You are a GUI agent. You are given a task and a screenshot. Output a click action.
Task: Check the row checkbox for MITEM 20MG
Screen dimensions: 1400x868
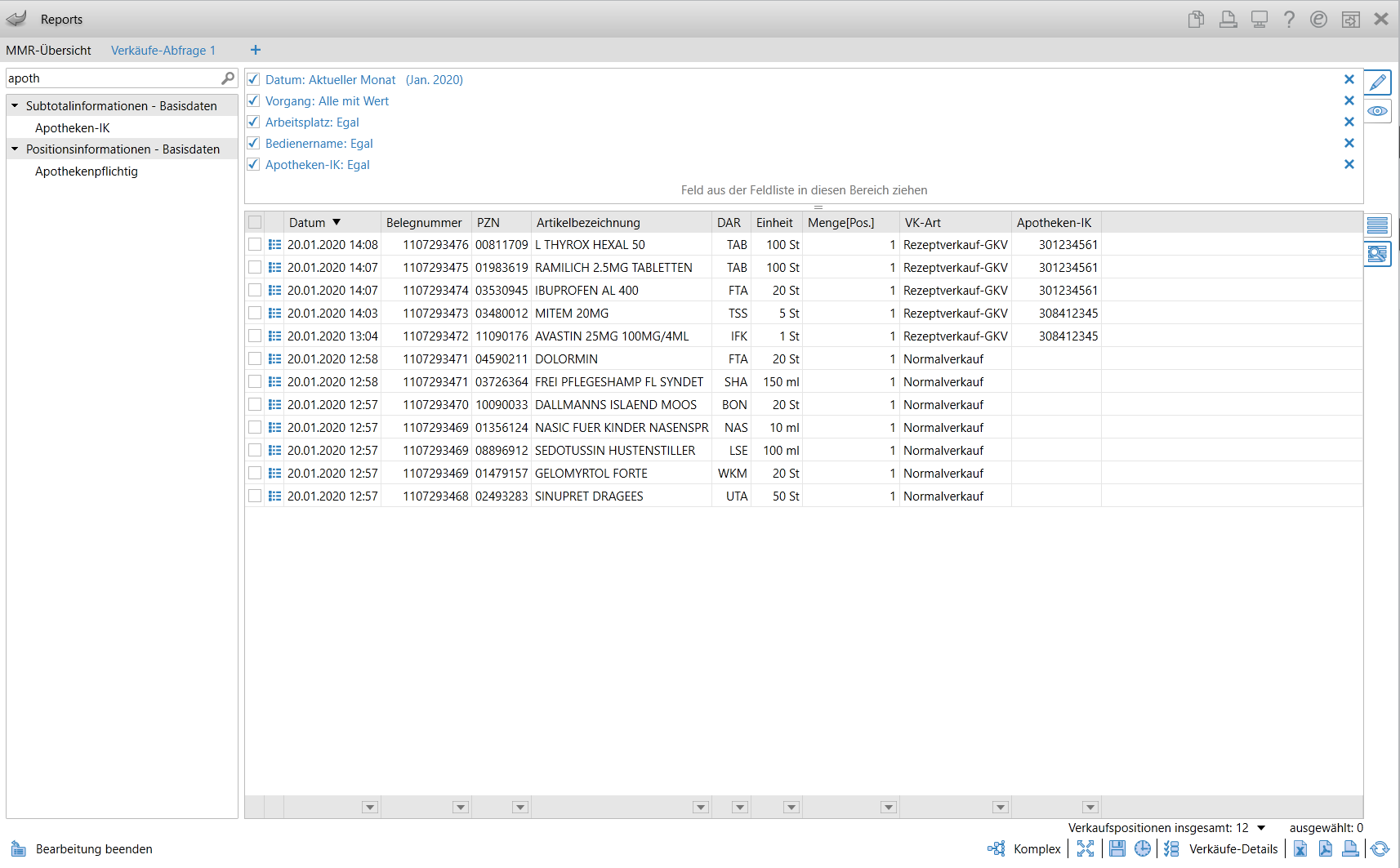tap(255, 313)
